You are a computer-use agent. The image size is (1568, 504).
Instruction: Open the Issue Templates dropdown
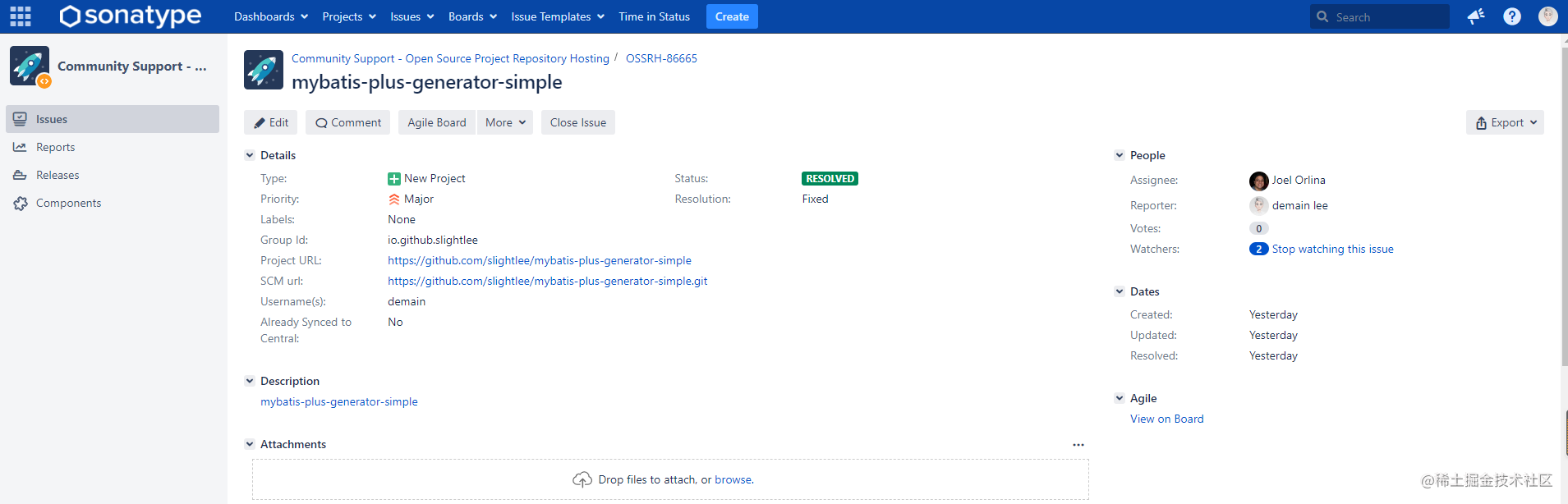558,16
